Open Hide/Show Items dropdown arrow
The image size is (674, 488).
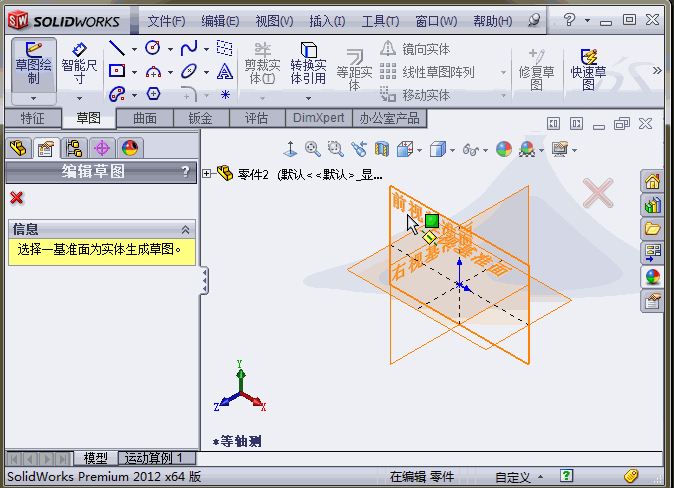[x=485, y=150]
